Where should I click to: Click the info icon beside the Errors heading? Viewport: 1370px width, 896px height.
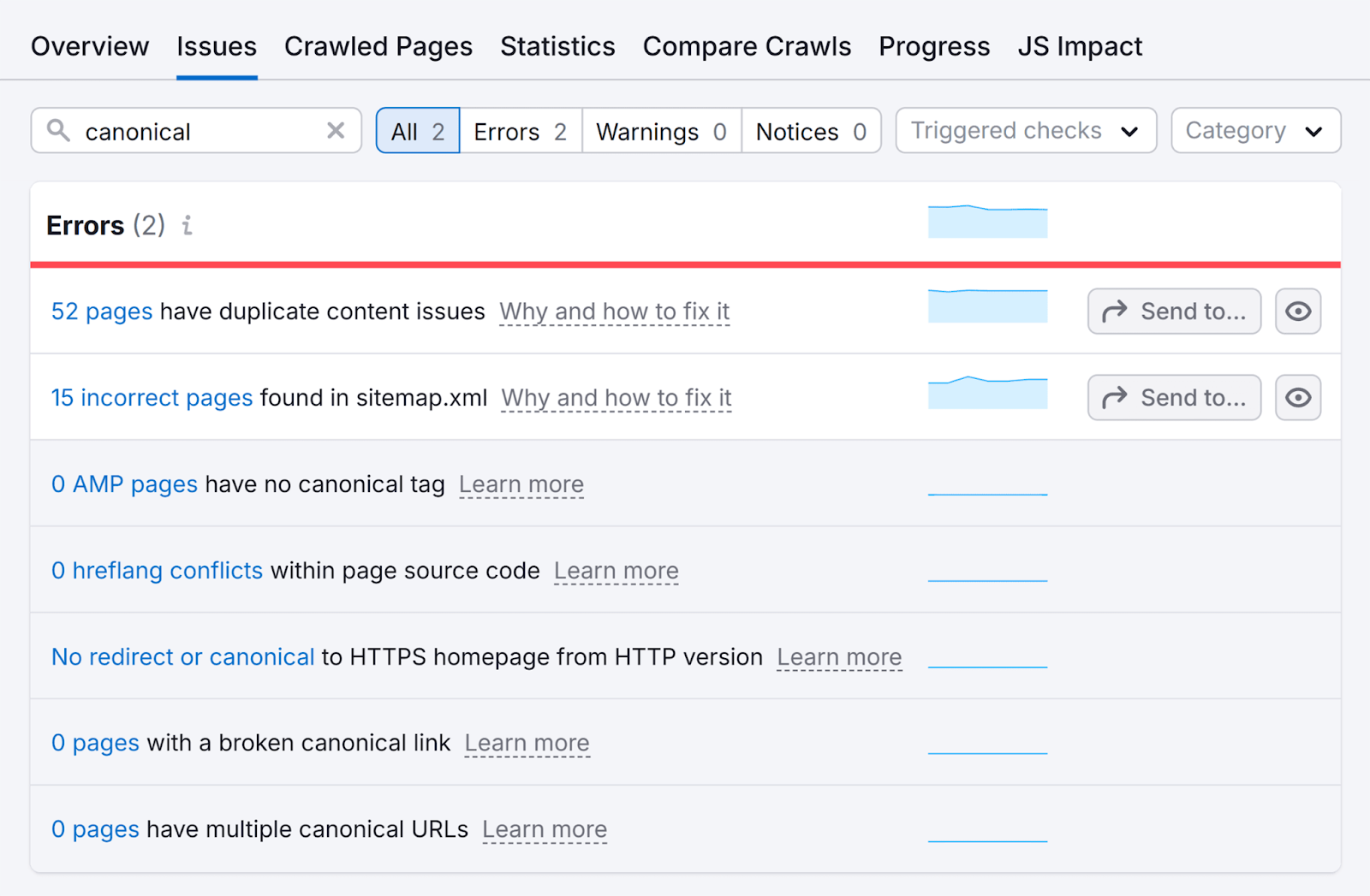click(x=187, y=226)
